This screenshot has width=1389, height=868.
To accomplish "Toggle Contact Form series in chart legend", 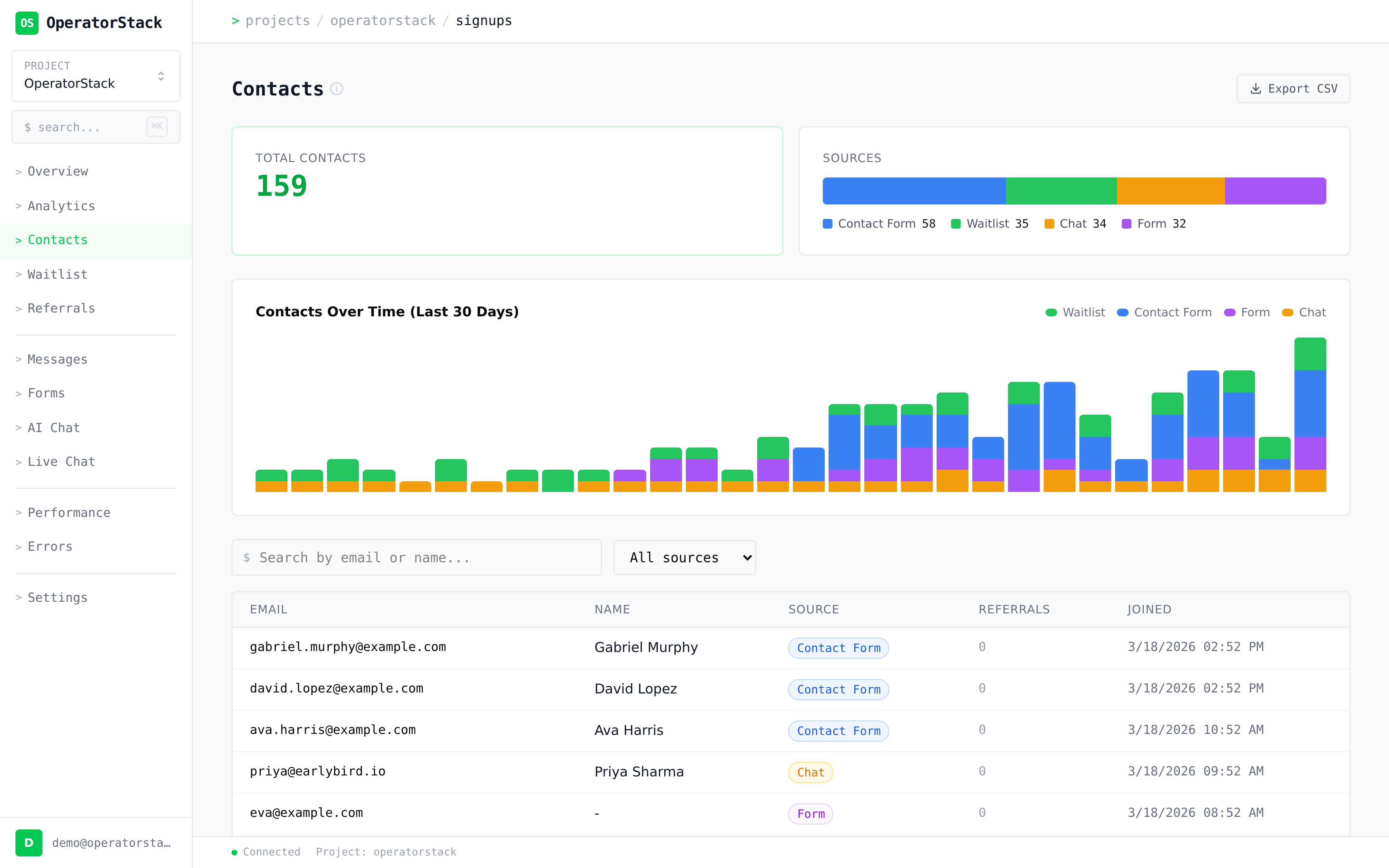I will (x=1165, y=312).
